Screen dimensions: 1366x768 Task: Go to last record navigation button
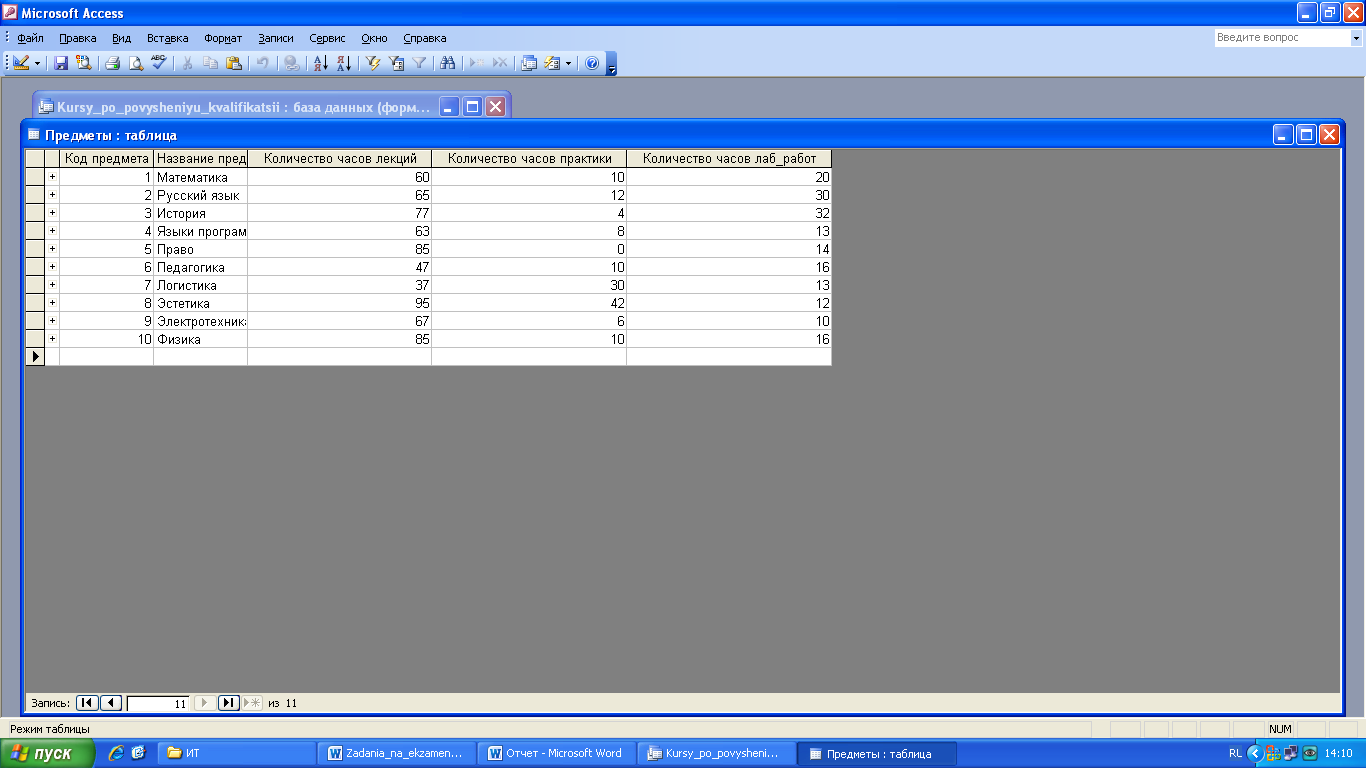(x=229, y=703)
